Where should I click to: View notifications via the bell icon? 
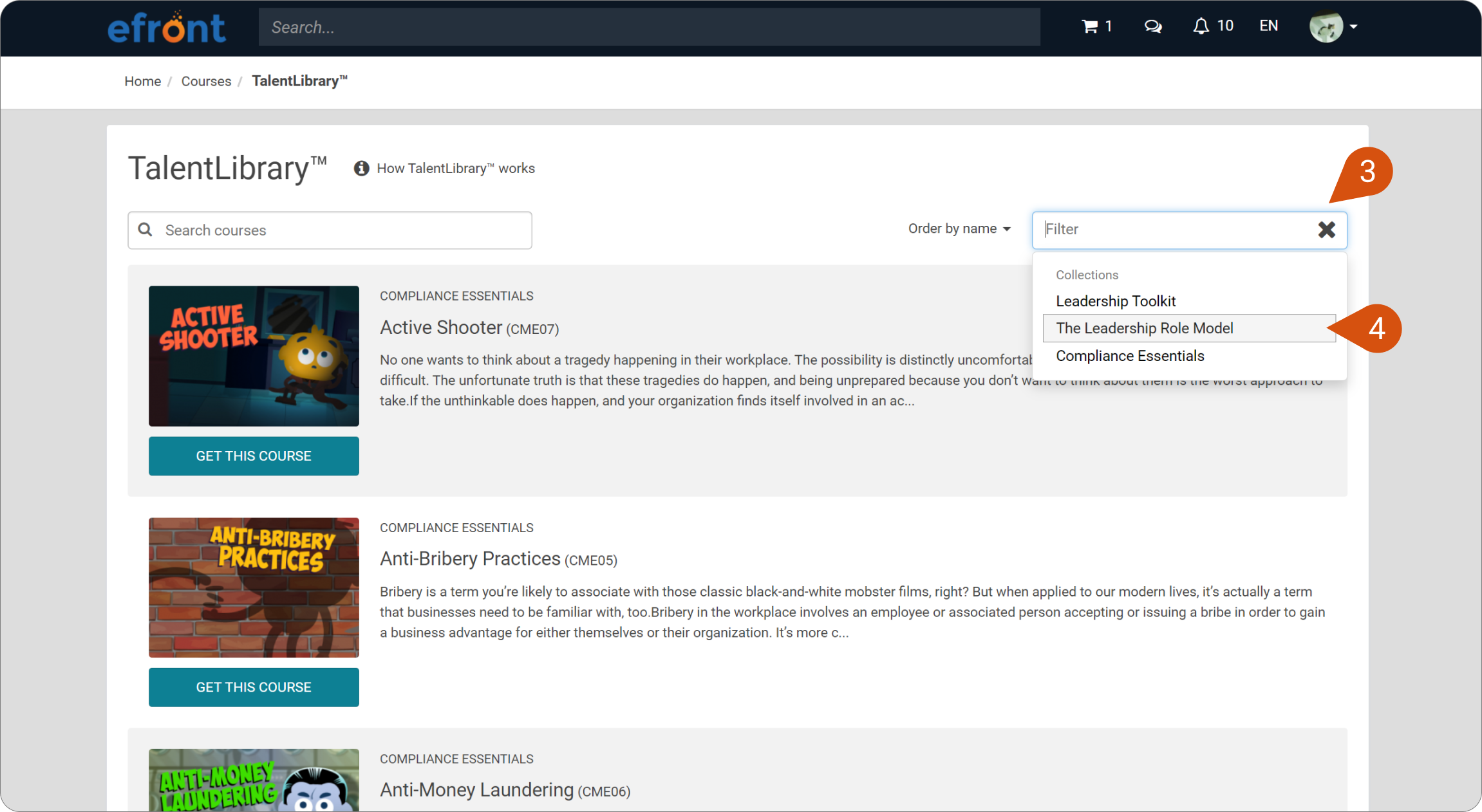click(x=1201, y=26)
